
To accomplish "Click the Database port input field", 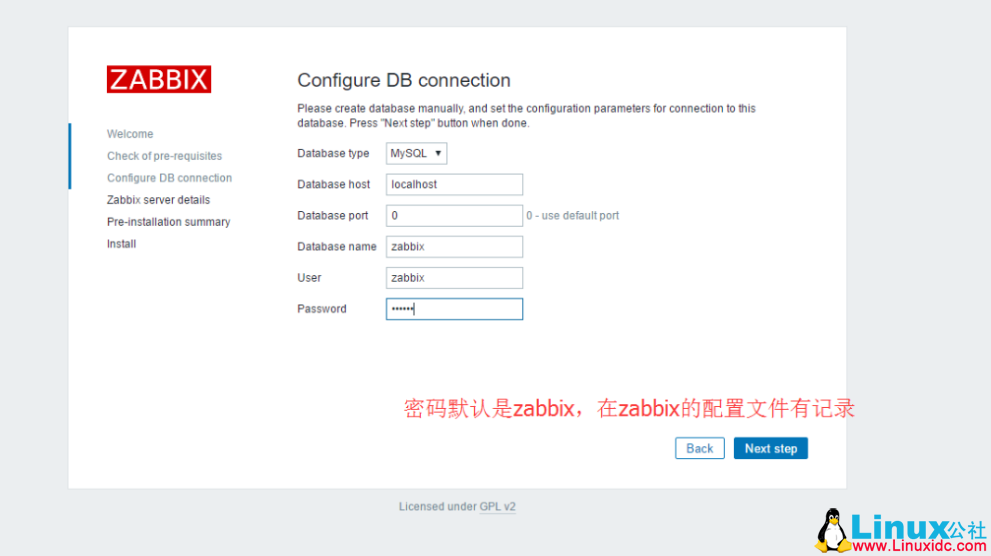I will (x=454, y=215).
